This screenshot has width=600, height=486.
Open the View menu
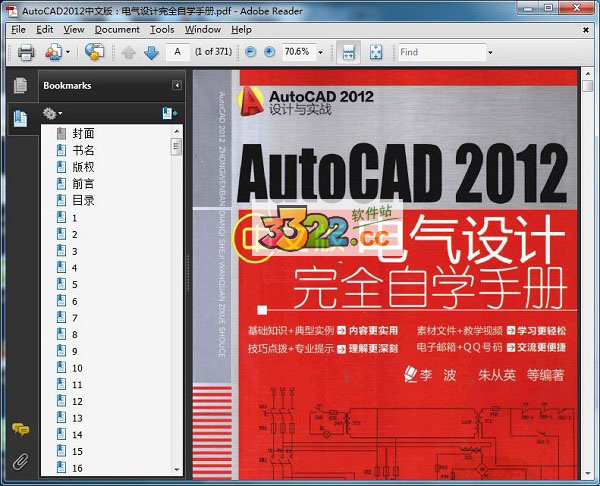click(x=73, y=29)
